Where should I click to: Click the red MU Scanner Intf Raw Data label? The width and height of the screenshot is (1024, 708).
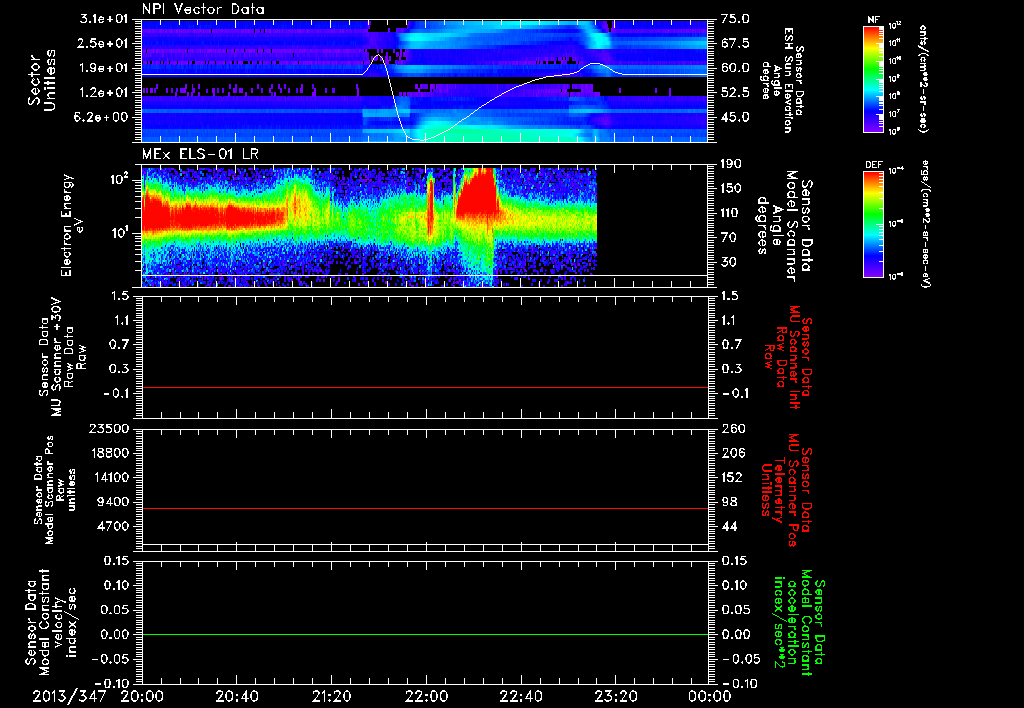pyautogui.click(x=790, y=357)
